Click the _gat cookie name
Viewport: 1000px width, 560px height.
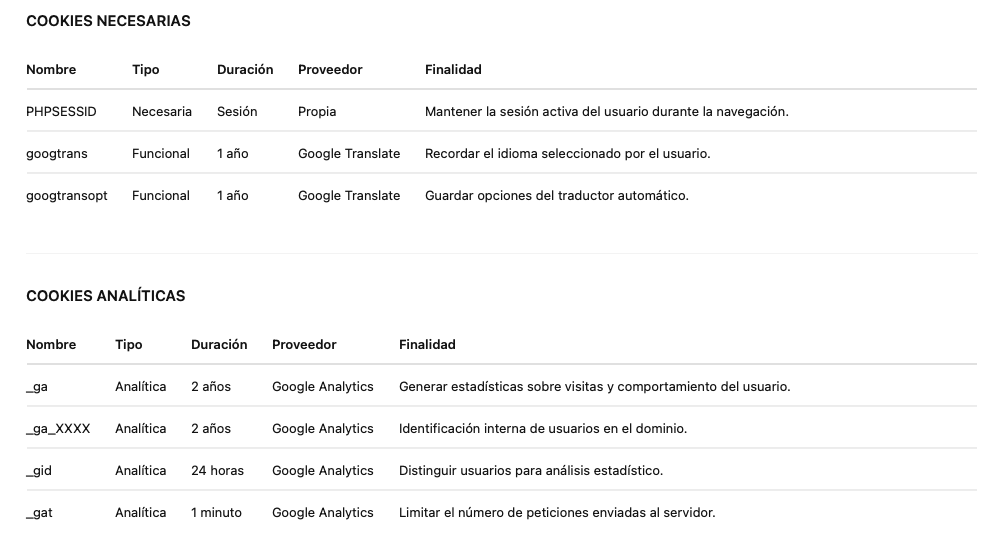point(39,513)
